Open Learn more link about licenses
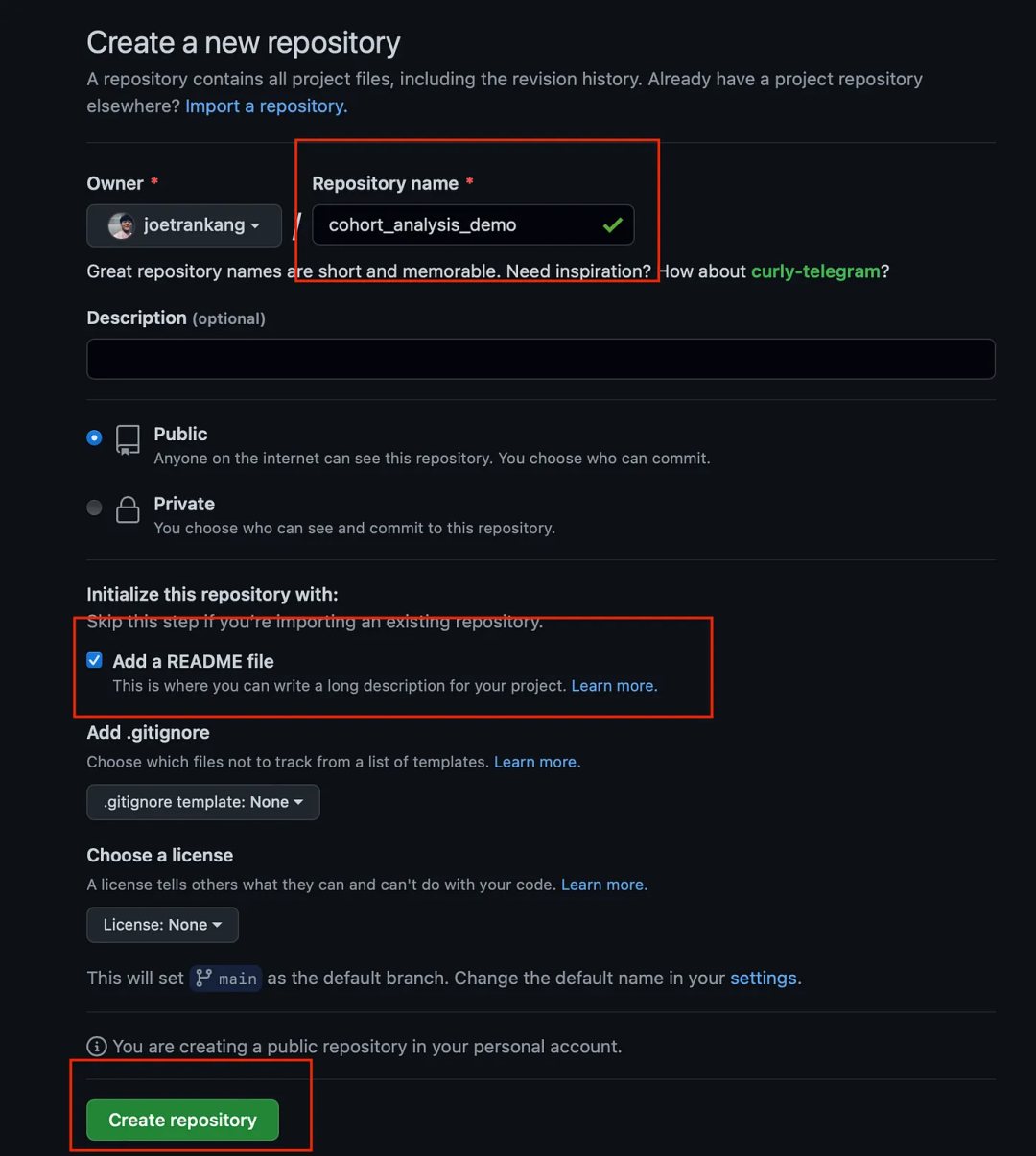 click(x=603, y=885)
